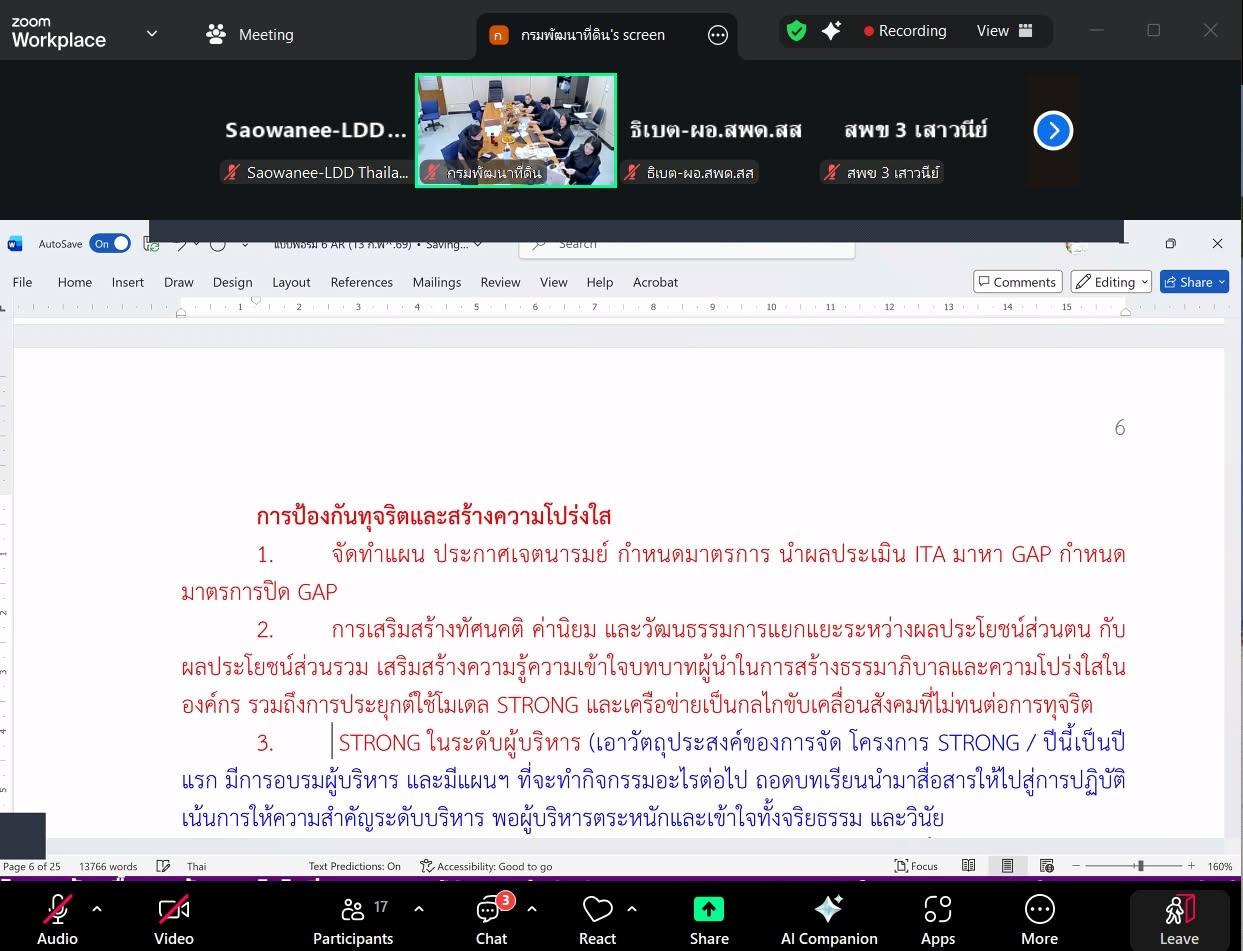Click the green encryption shield icon
Screen dimensions: 1243x951
point(796,31)
